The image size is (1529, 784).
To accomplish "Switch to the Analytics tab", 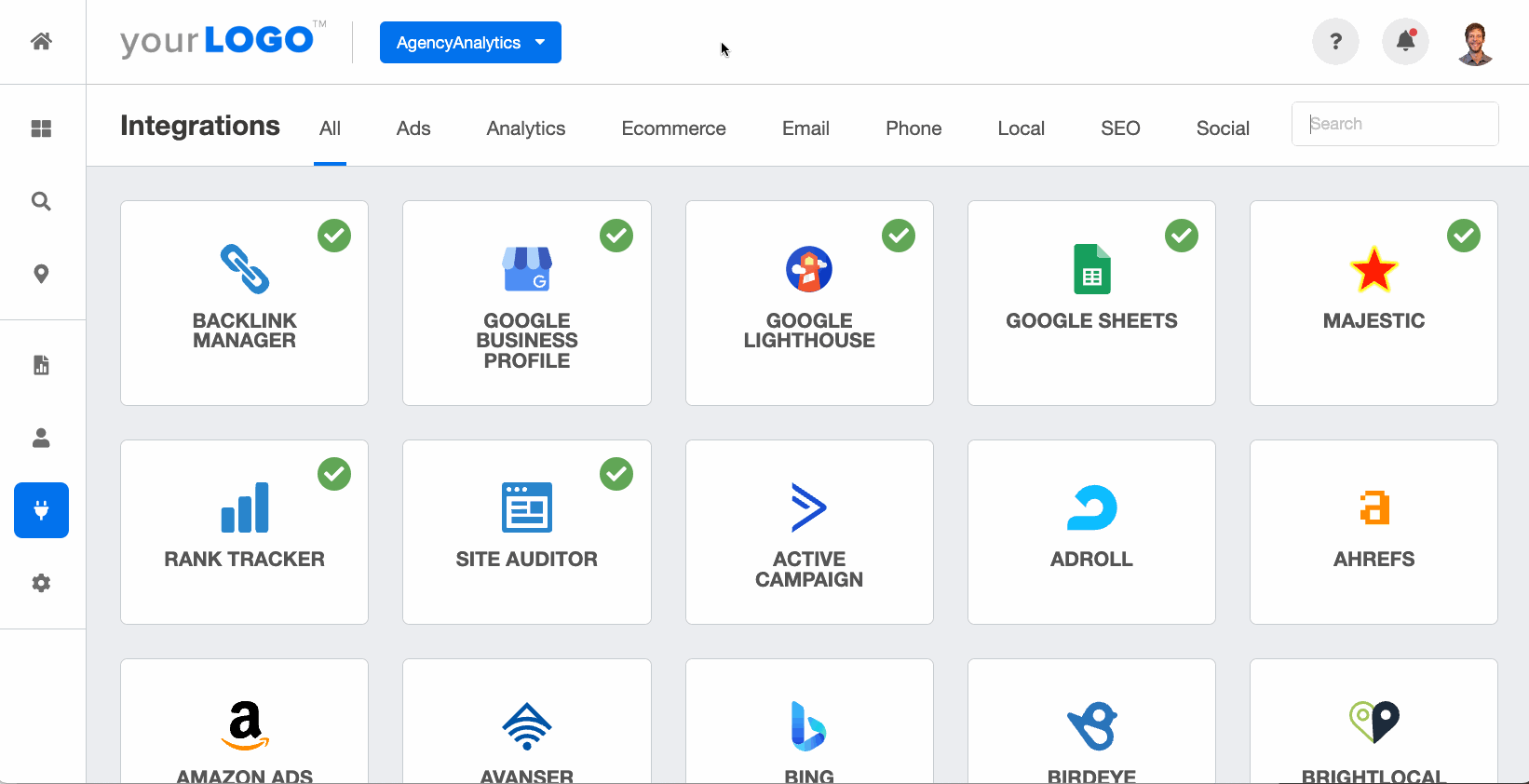I will 526,128.
